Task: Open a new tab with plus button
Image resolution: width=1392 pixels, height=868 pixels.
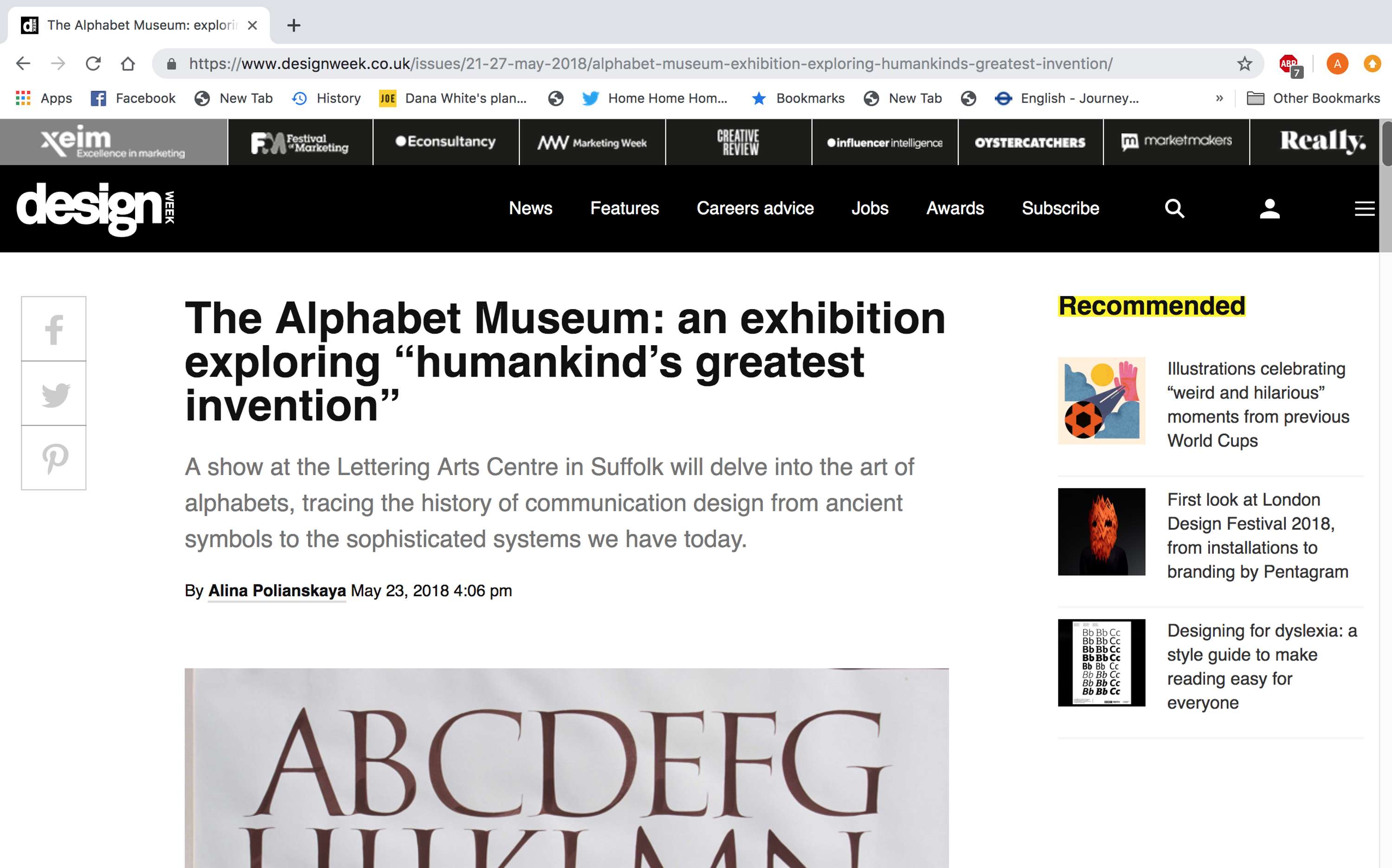Action: (x=293, y=25)
